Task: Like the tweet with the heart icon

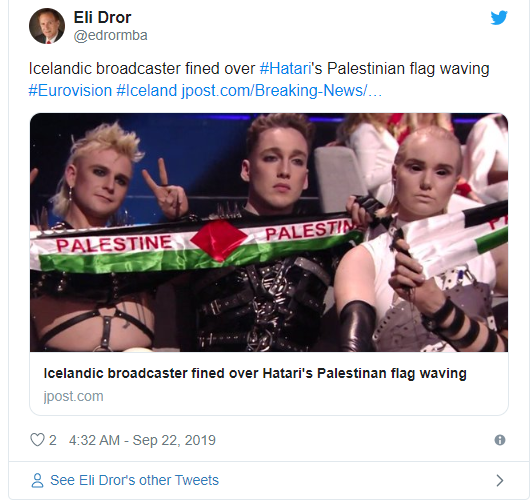Action: 37,440
